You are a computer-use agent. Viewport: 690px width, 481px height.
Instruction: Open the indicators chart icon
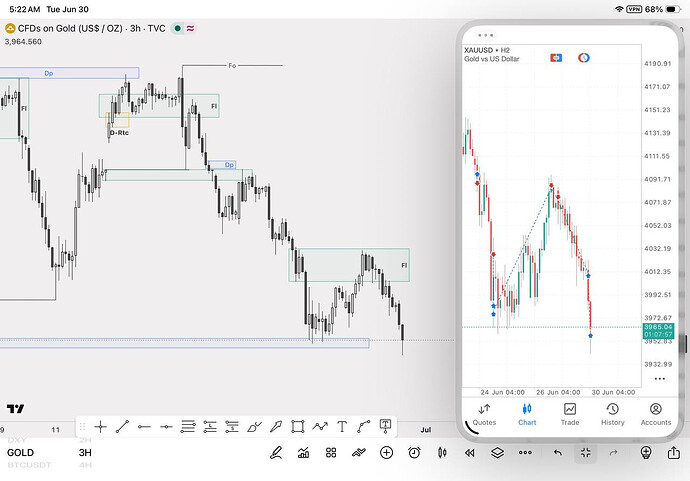tap(303, 452)
